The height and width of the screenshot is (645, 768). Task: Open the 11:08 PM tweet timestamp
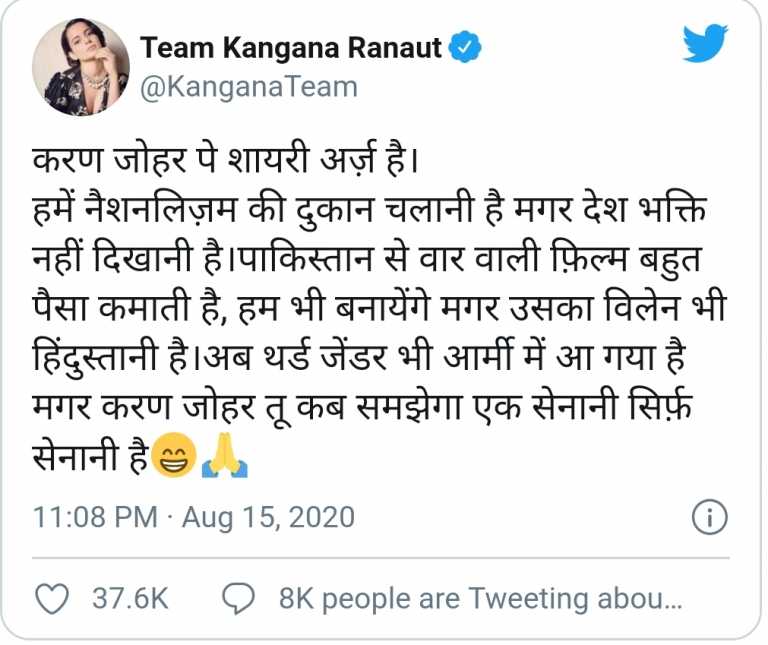click(x=95, y=517)
